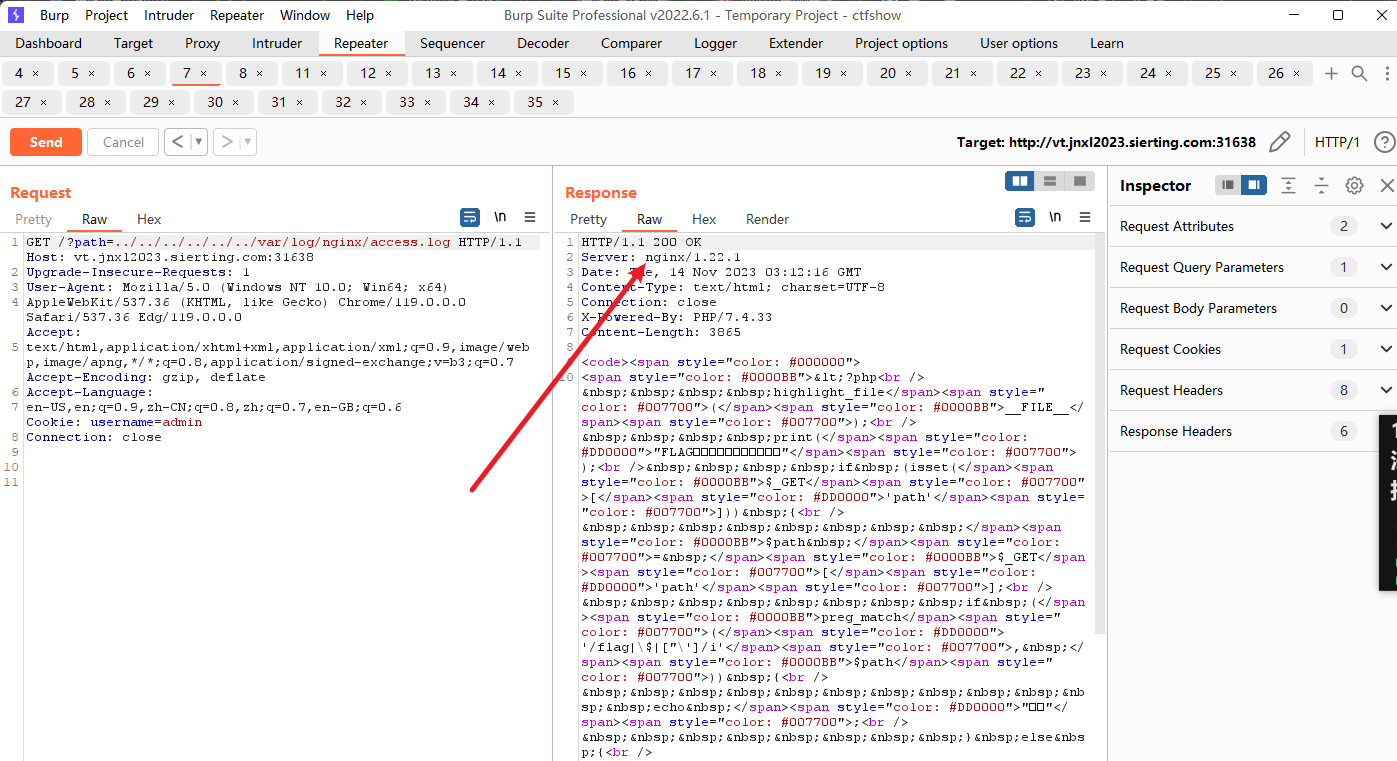Open the Request panel hamburger menu
This screenshot has width=1397, height=761.
[530, 217]
